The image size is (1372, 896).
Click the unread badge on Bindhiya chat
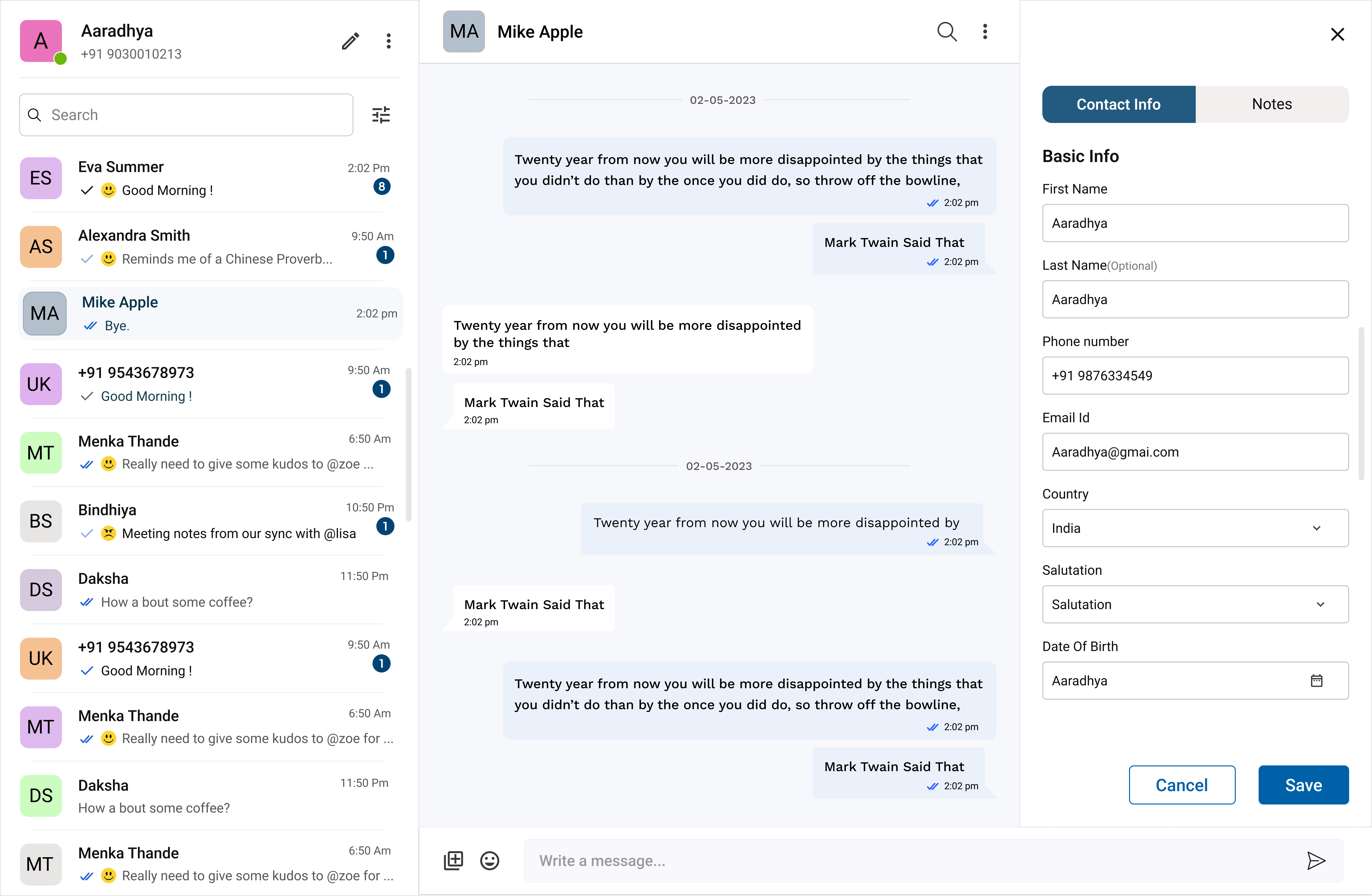(x=385, y=526)
